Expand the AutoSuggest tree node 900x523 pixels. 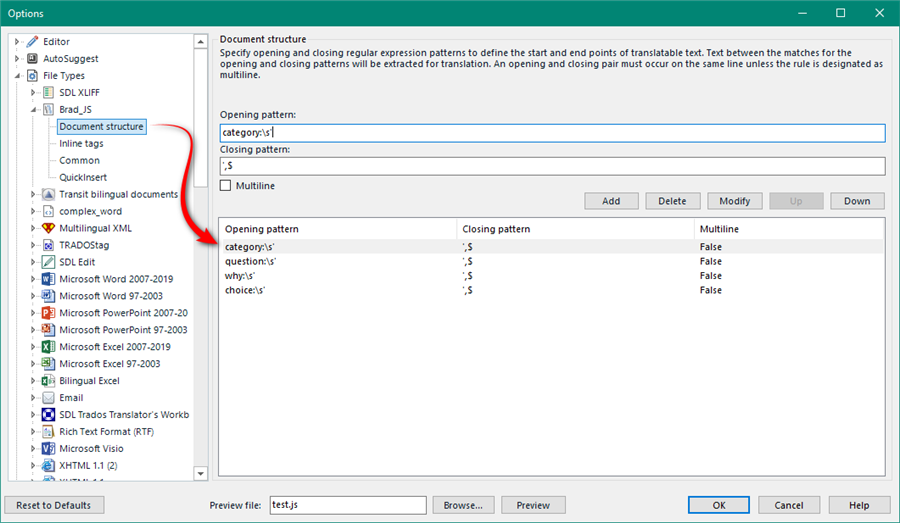[17, 59]
